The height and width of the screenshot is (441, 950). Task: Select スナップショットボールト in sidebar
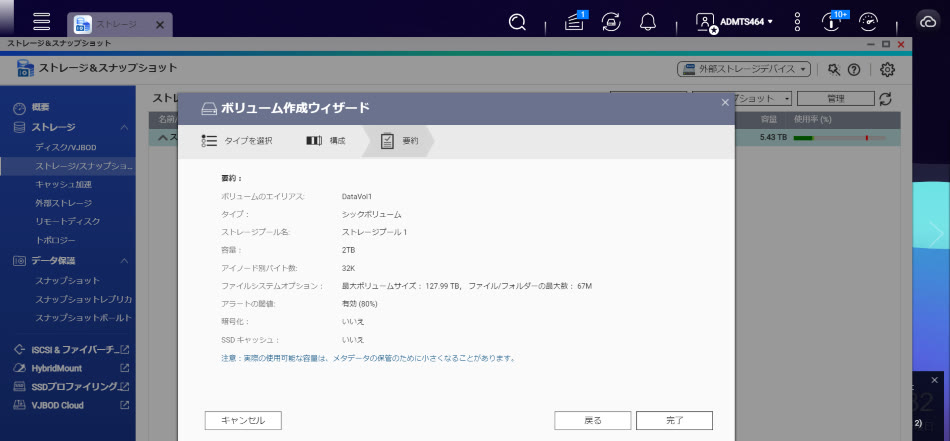(83, 318)
